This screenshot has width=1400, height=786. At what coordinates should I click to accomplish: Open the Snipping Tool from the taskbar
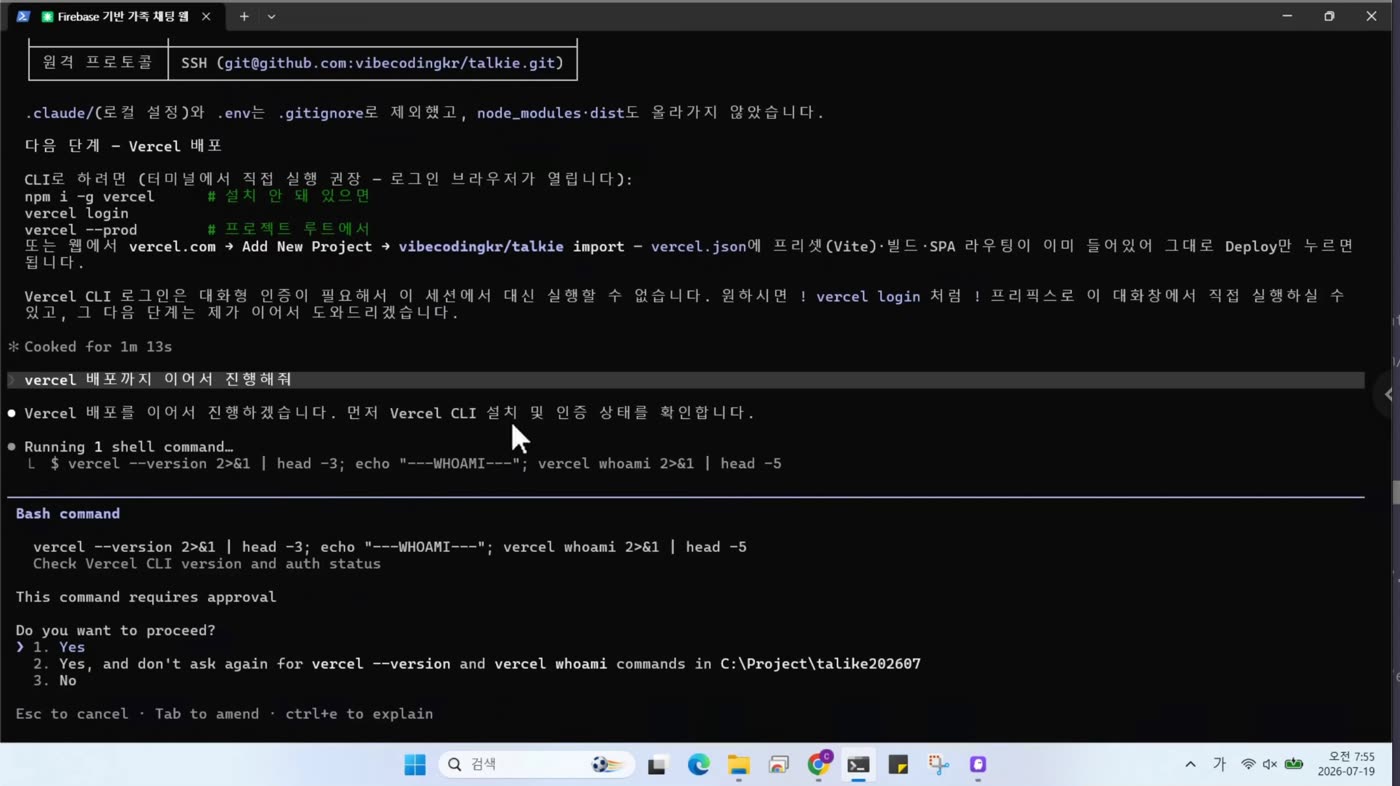(938, 765)
